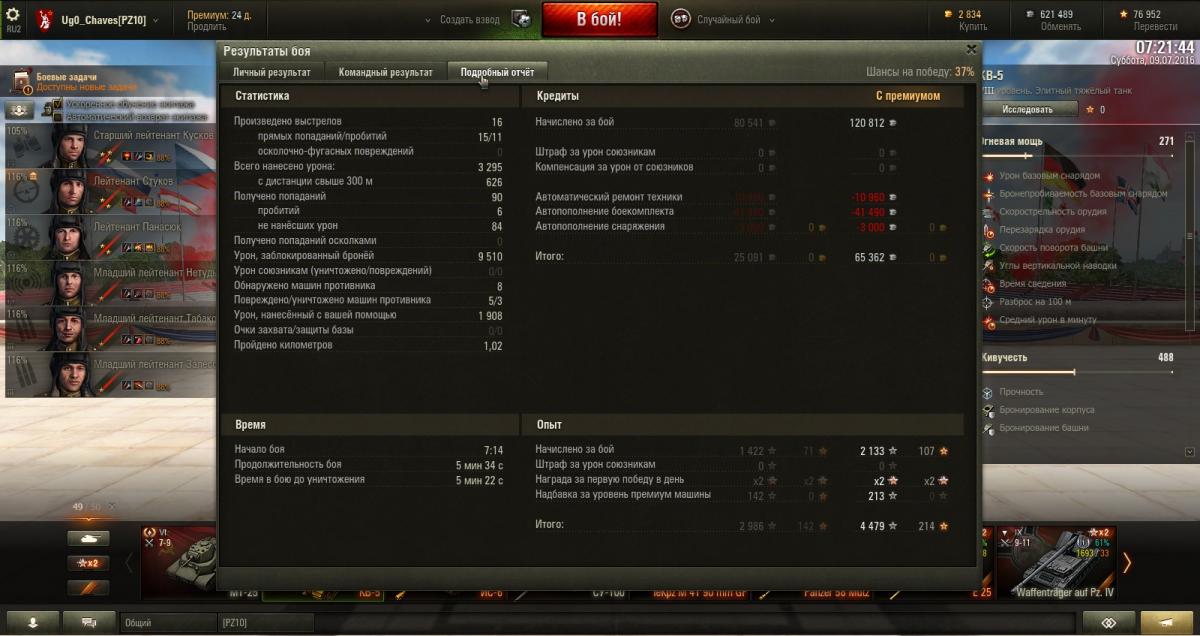Select the Waffenträger auf Pz. IV tank
Viewport: 1200px width, 636px height.
(x=1056, y=560)
